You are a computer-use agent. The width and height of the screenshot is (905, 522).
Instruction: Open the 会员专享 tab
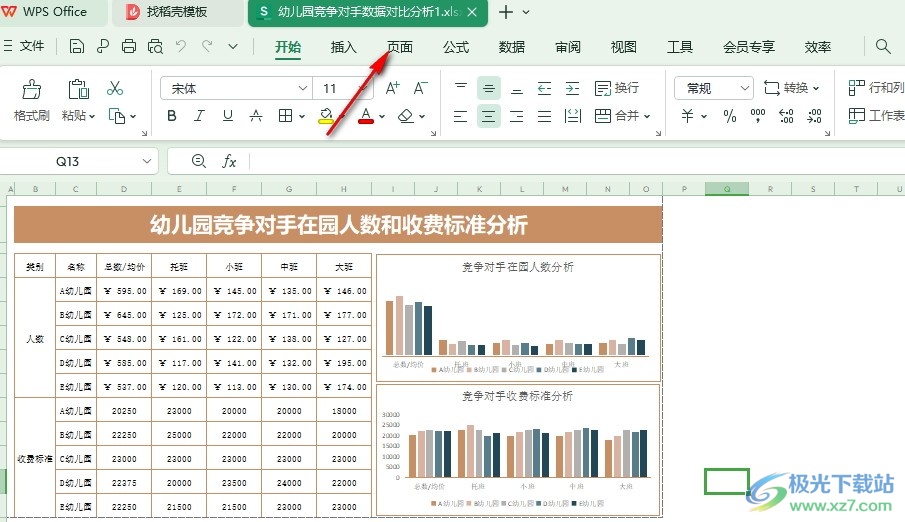[x=749, y=47]
